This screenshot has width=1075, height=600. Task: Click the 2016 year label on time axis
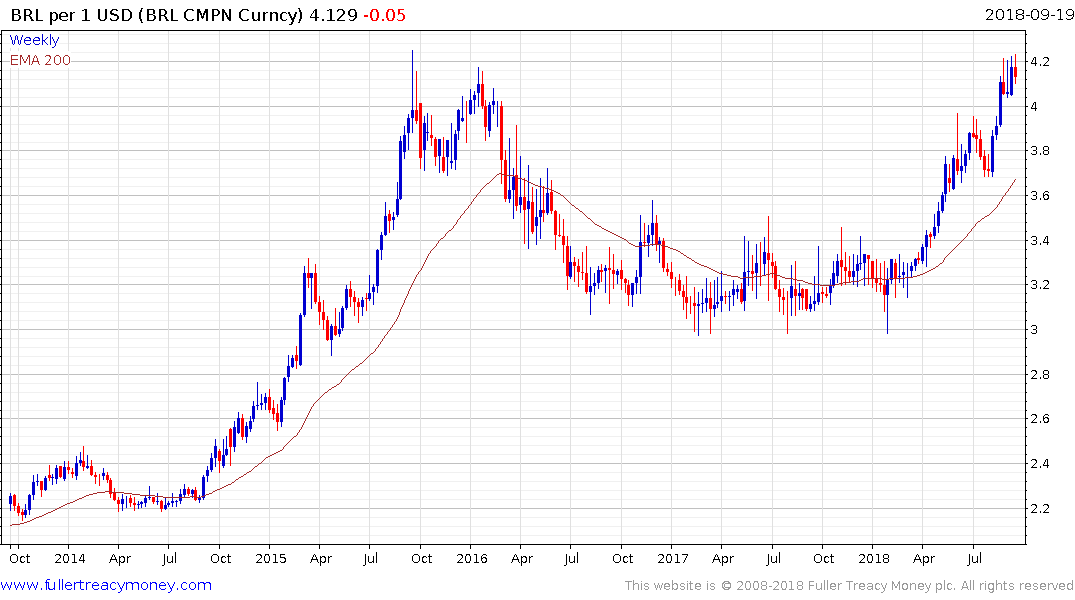click(472, 558)
